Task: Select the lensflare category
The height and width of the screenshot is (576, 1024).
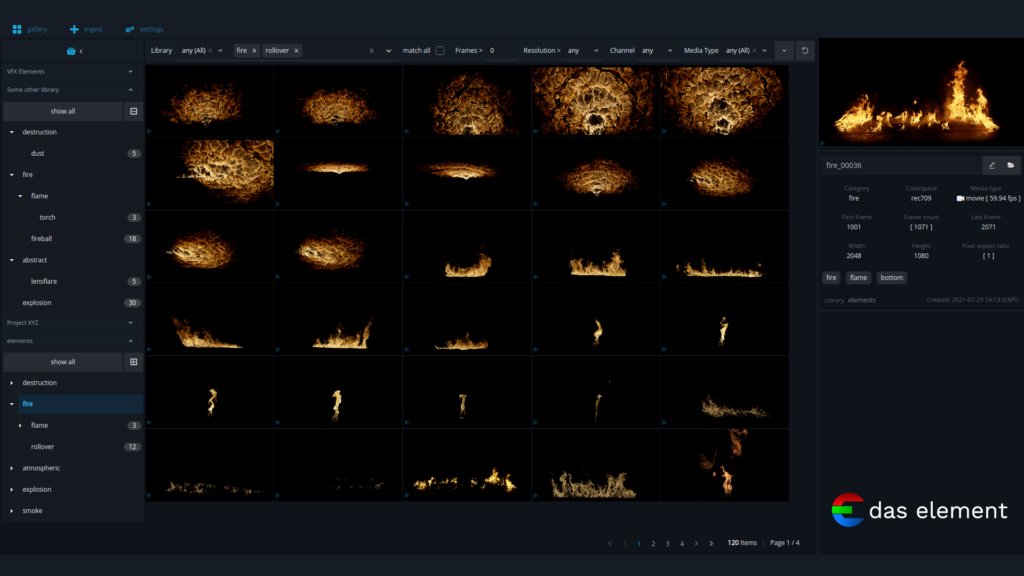Action: point(44,281)
